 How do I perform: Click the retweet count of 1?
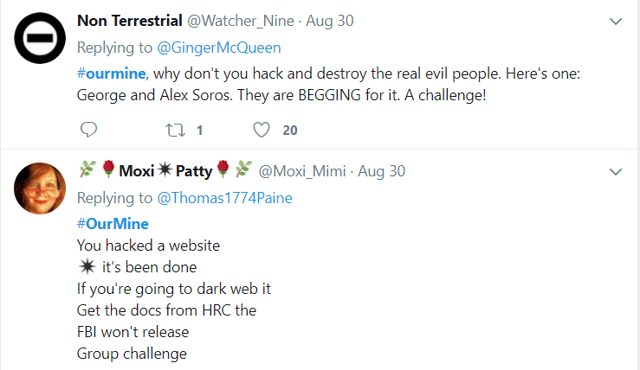point(200,130)
